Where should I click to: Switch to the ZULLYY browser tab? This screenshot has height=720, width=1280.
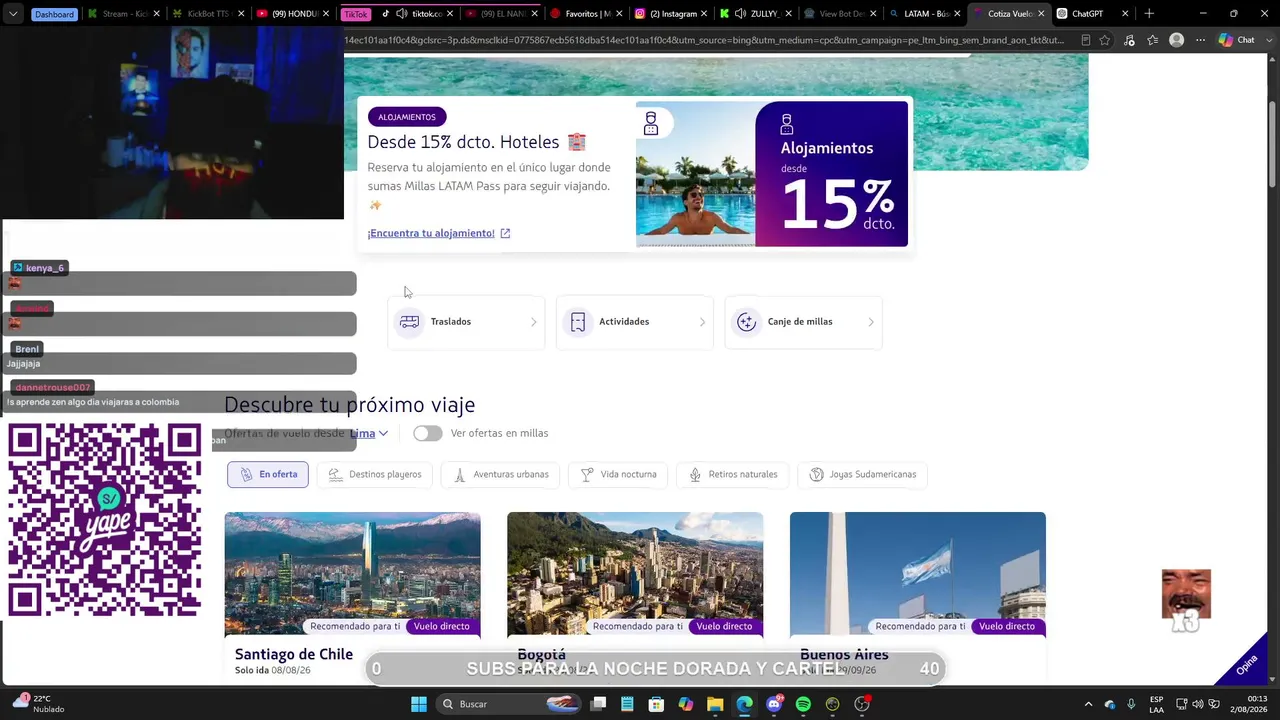click(756, 14)
